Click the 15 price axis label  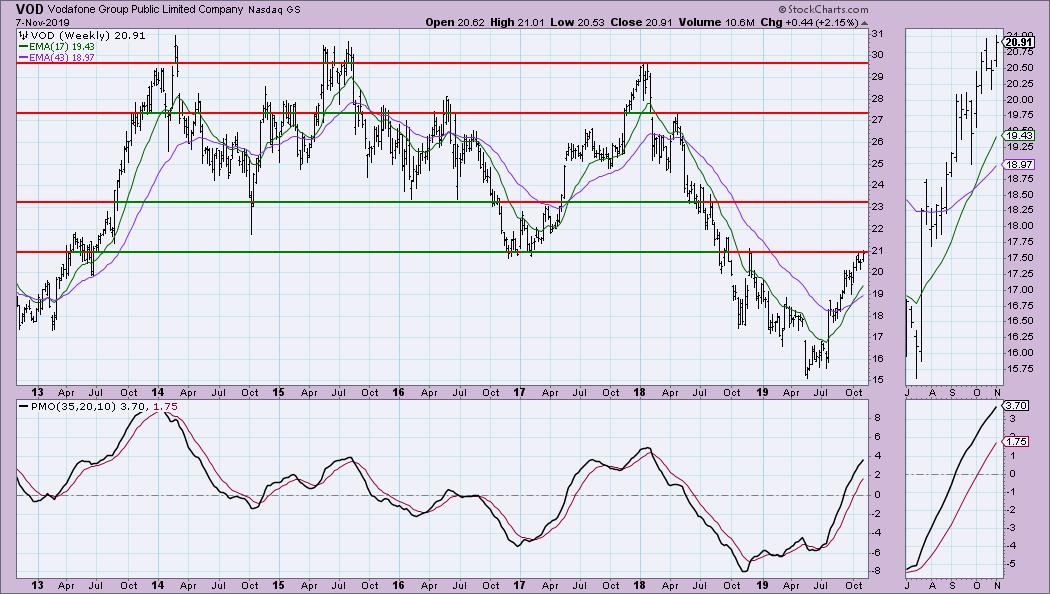(x=877, y=380)
